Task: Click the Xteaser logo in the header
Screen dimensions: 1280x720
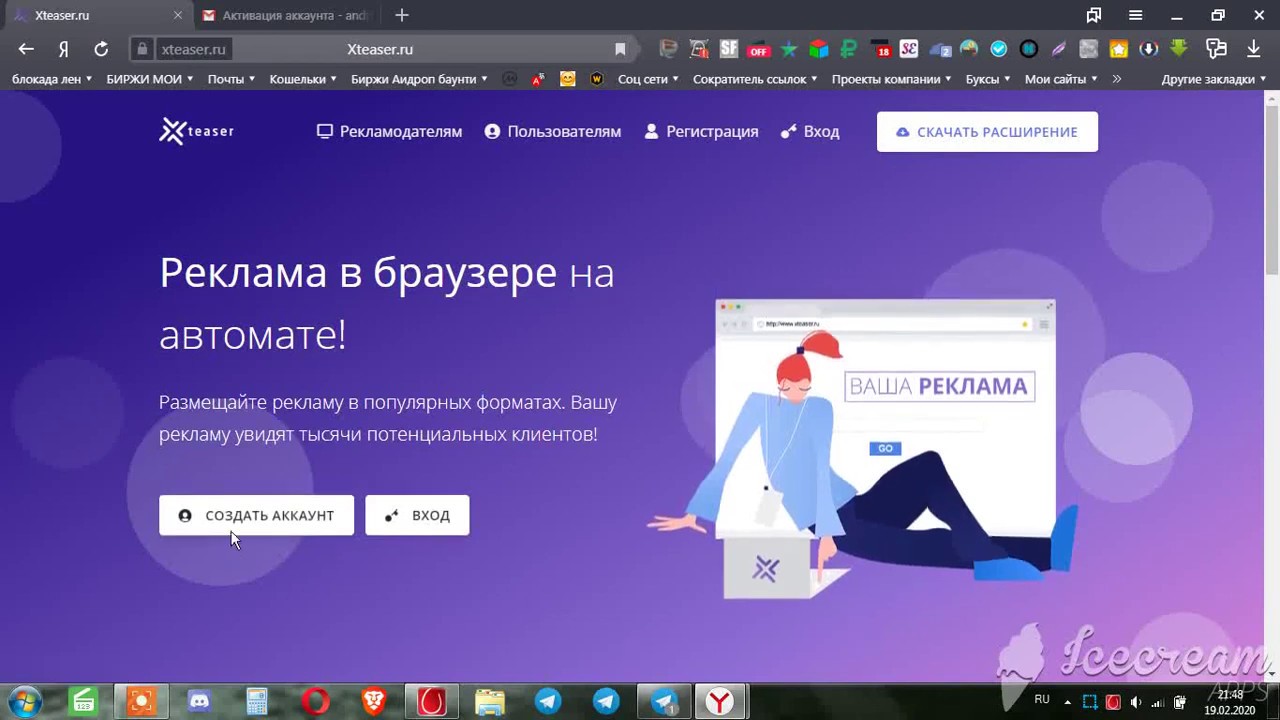Action: (x=196, y=131)
